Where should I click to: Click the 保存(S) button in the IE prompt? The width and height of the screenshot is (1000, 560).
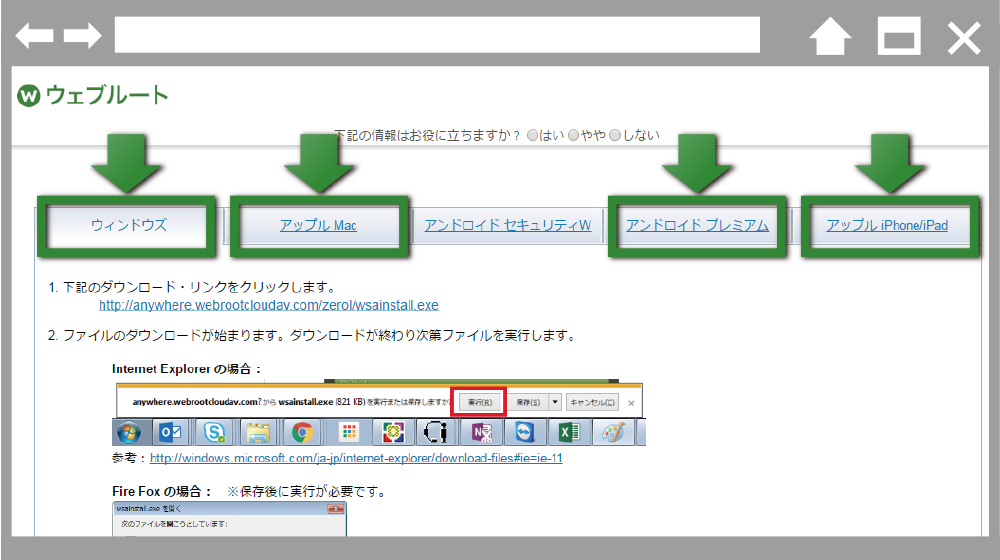(528, 402)
